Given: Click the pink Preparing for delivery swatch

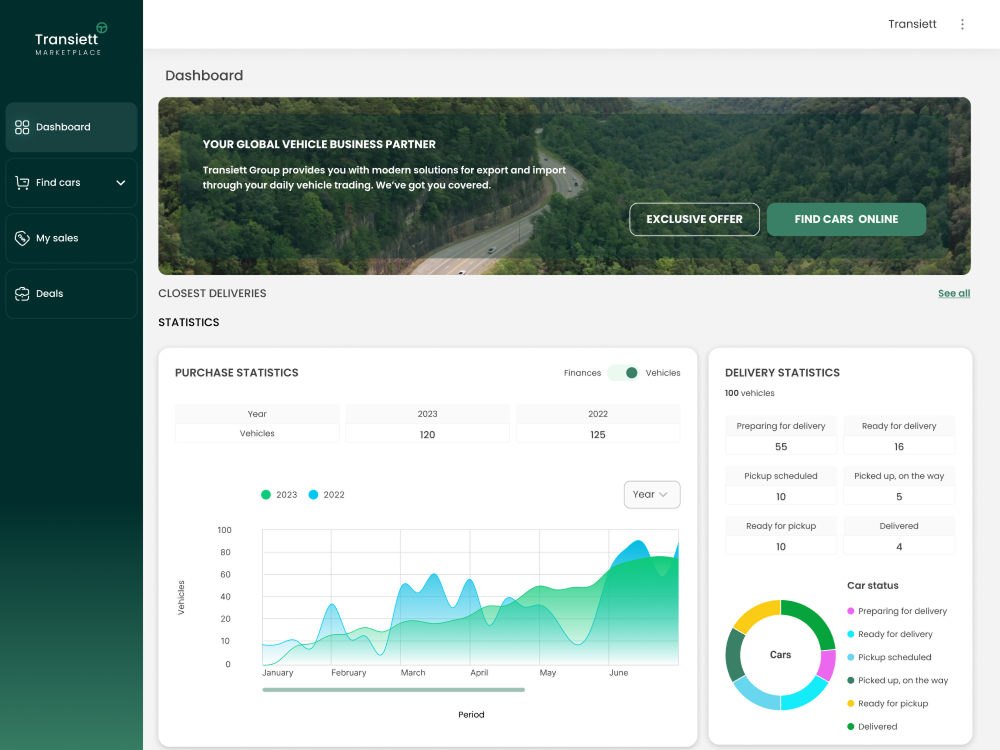Looking at the screenshot, I should [851, 611].
